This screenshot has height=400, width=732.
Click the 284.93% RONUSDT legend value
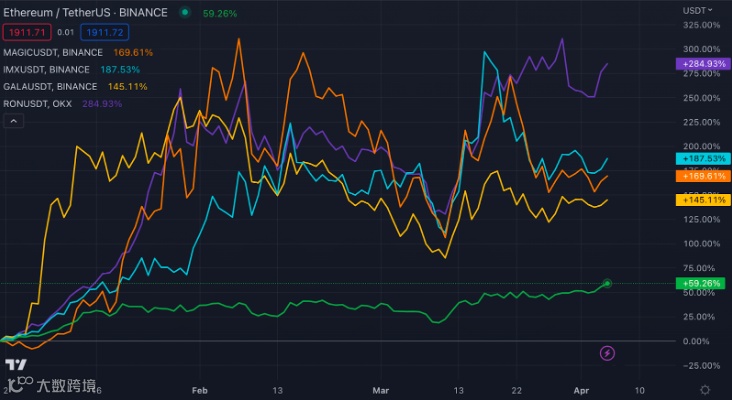point(102,104)
